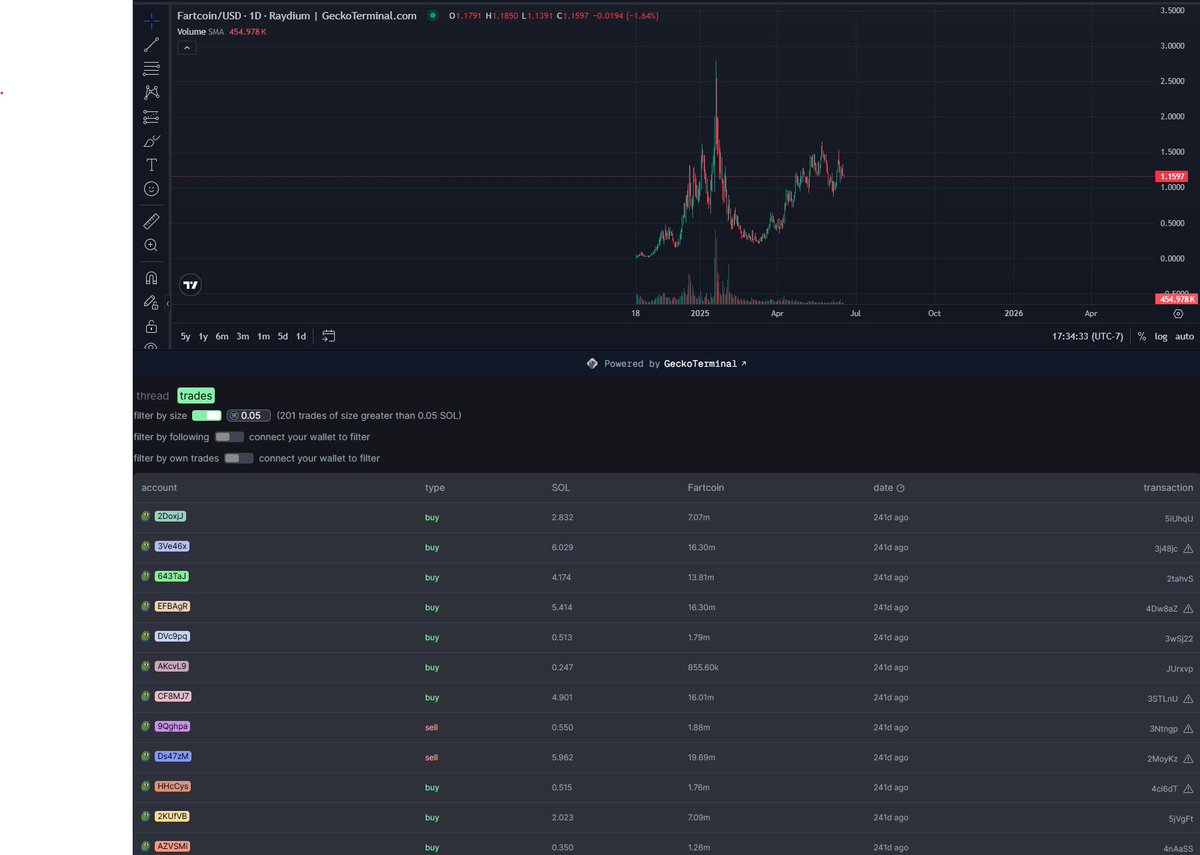Screen dimensions: 1200x855
Task: Set chart range to 5d
Action: pyautogui.click(x=283, y=336)
